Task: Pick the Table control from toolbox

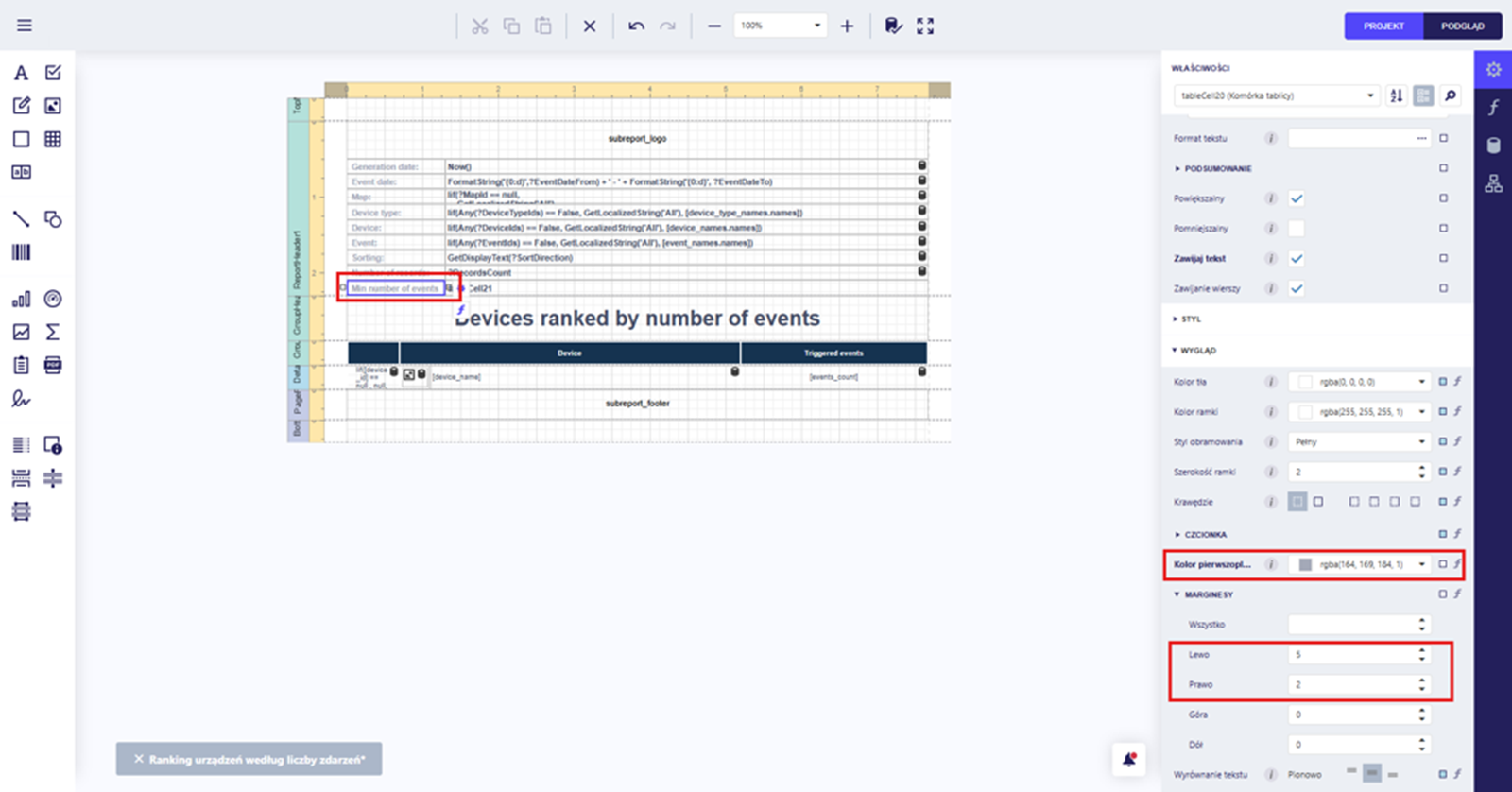Action: [53, 139]
